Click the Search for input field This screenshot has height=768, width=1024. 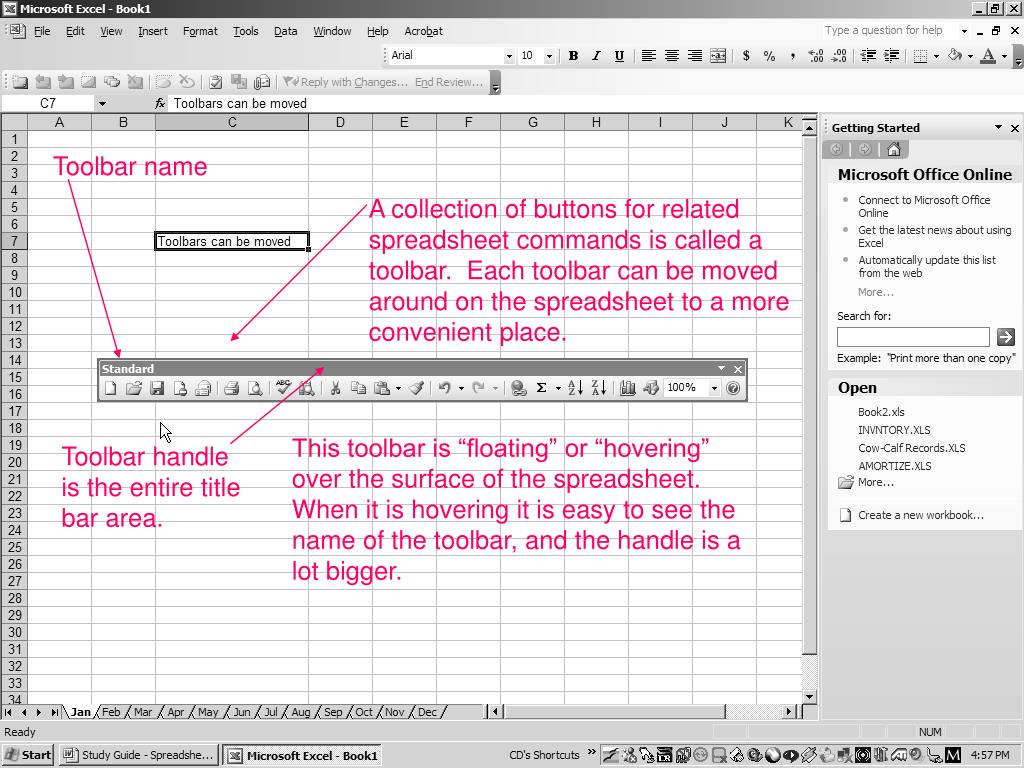click(913, 337)
